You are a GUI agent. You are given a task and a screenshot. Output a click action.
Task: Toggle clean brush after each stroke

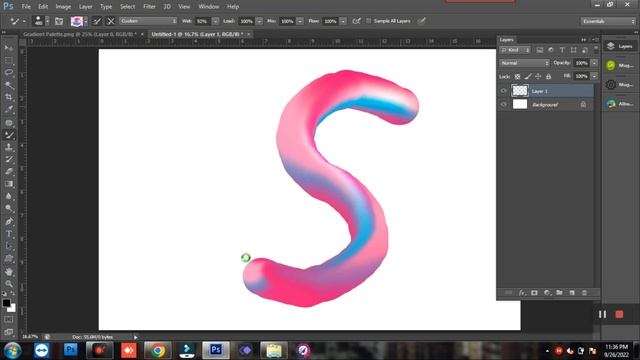(x=111, y=21)
